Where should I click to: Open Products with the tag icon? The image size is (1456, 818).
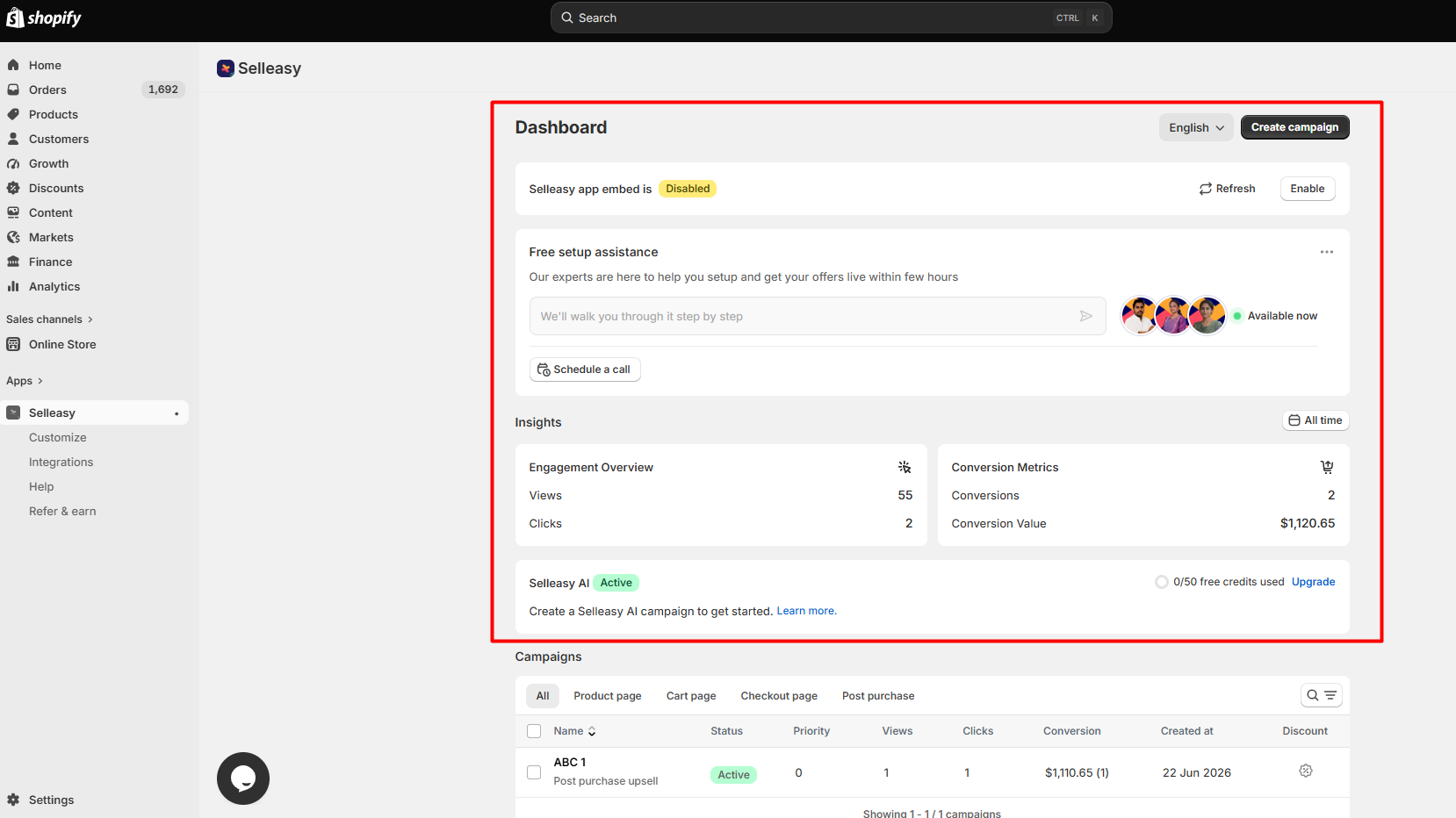point(13,114)
